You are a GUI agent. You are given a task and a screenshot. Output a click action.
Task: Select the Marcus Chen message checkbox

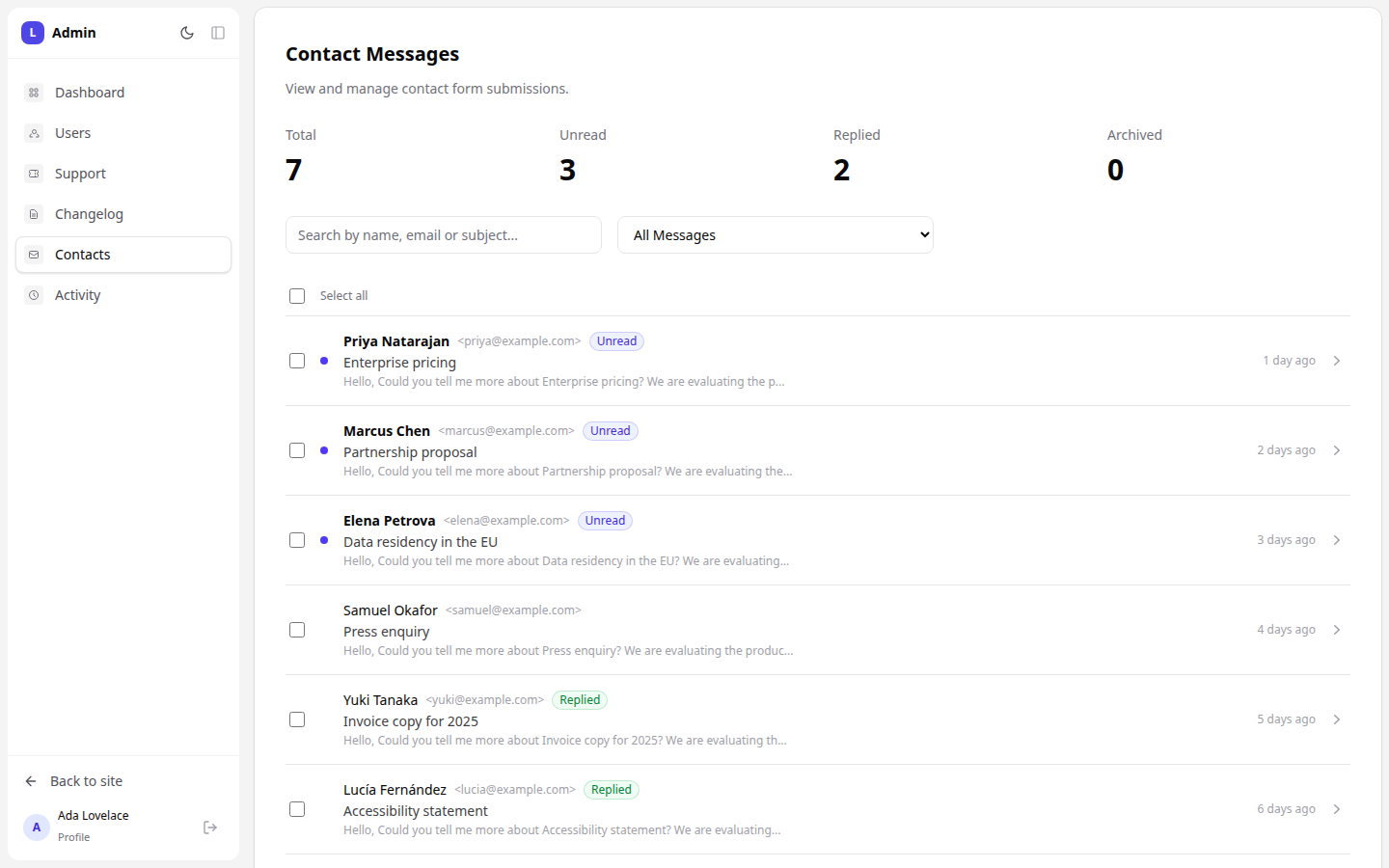[297, 450]
